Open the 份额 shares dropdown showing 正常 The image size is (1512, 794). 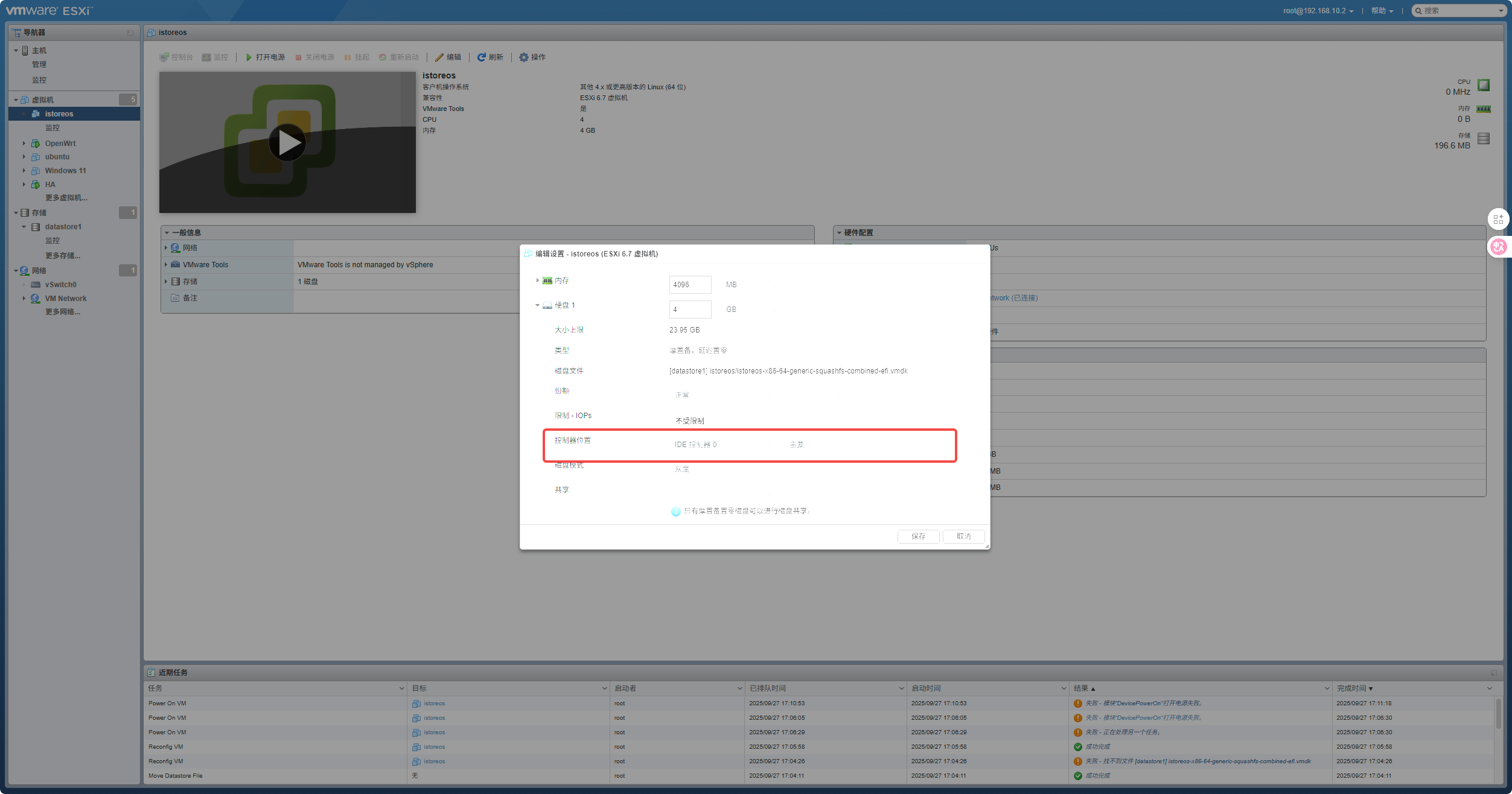[722, 395]
